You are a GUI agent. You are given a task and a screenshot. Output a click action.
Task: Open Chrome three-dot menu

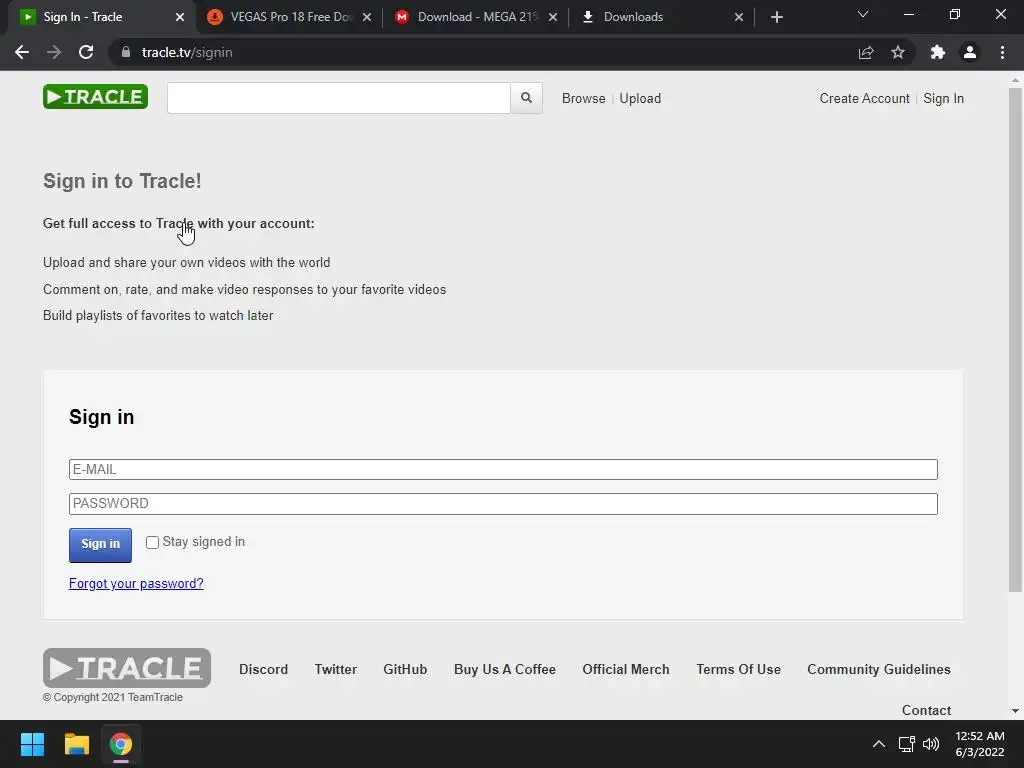(1002, 52)
